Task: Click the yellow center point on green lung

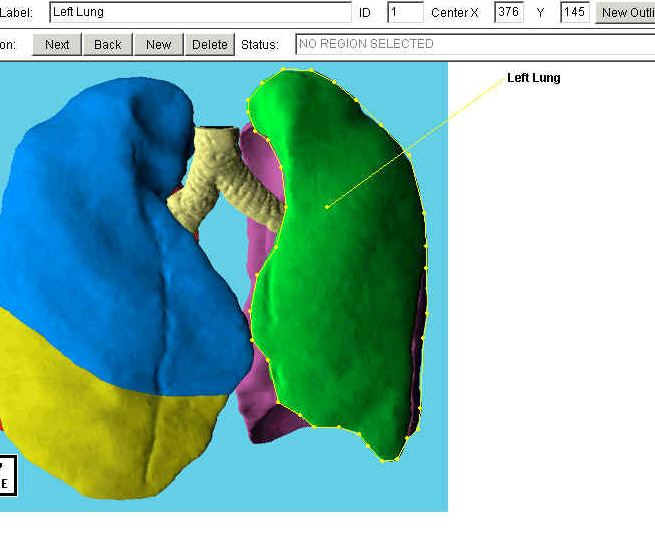Action: click(327, 207)
